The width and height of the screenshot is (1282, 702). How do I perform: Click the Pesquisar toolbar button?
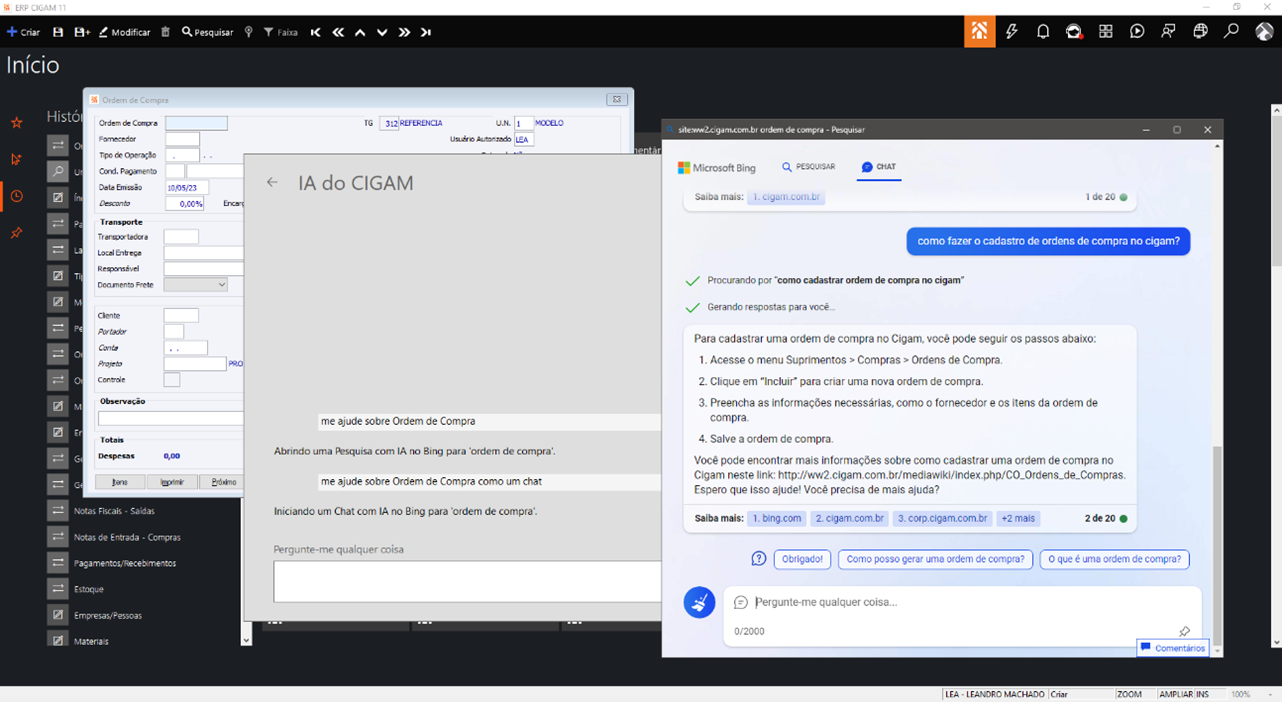(208, 32)
